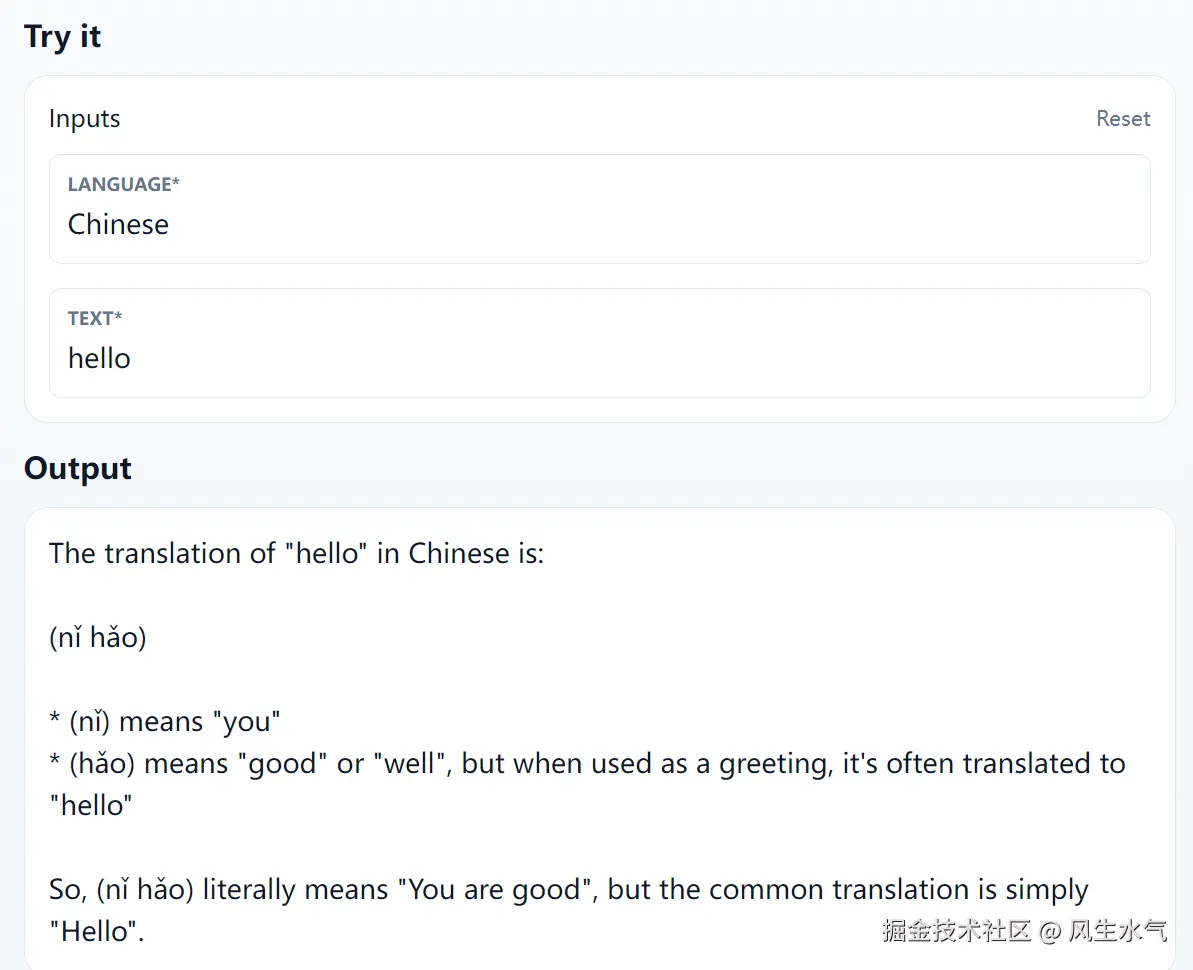Click the "Try it" heading
Image resolution: width=1193 pixels, height=970 pixels.
point(62,37)
